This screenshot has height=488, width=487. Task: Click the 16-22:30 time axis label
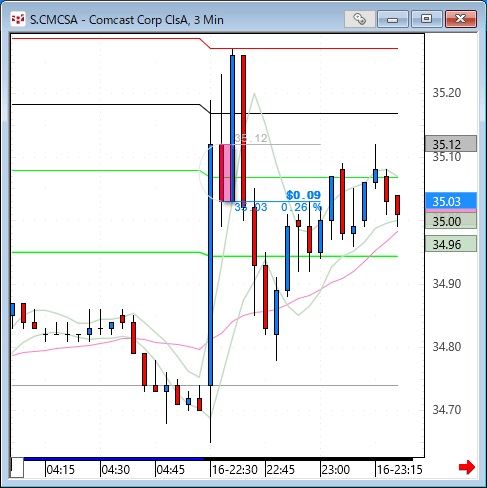pyautogui.click(x=235, y=470)
